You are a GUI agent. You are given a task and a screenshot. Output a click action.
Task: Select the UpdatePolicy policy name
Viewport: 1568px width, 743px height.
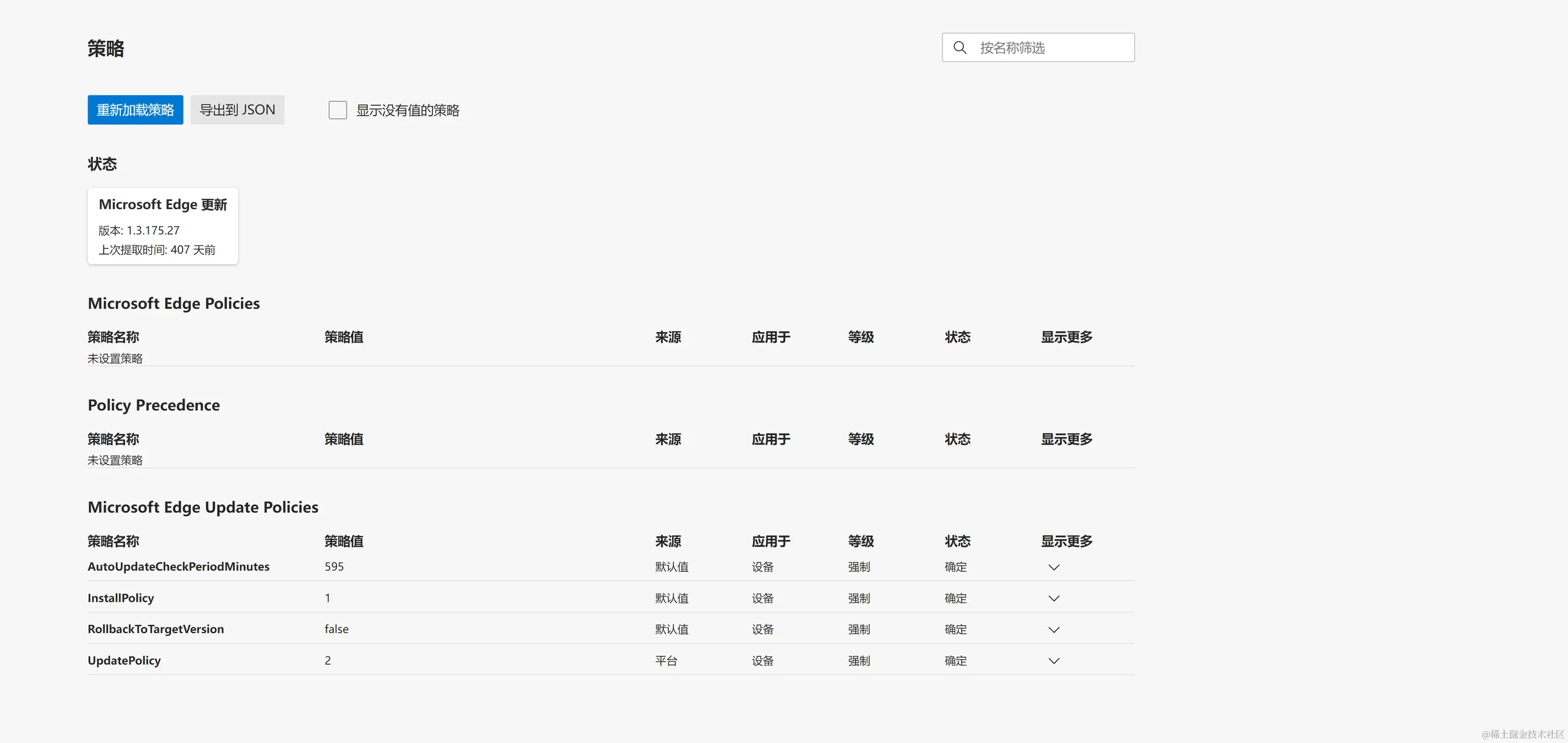point(124,661)
